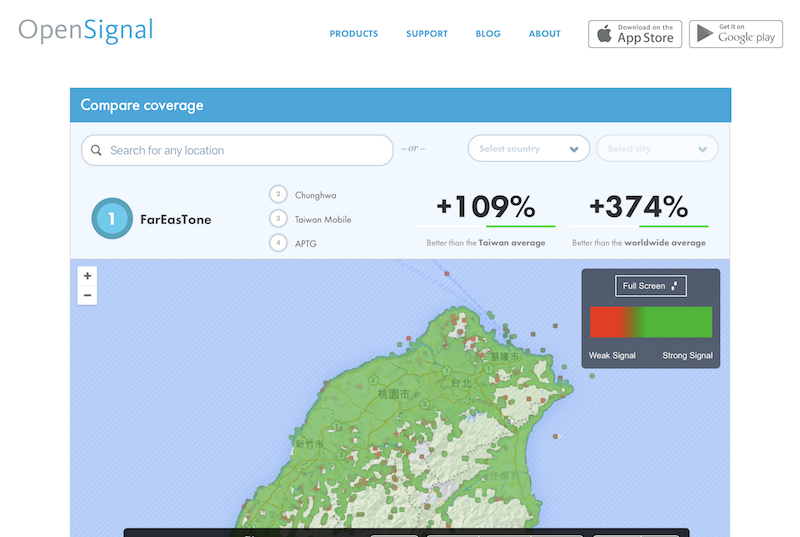
Task: Select the rank 2 circle for Chunghwa
Action: click(278, 194)
